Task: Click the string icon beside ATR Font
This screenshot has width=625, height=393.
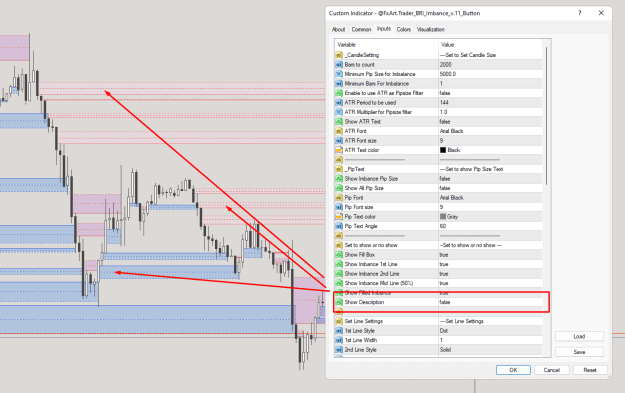Action: click(x=339, y=131)
